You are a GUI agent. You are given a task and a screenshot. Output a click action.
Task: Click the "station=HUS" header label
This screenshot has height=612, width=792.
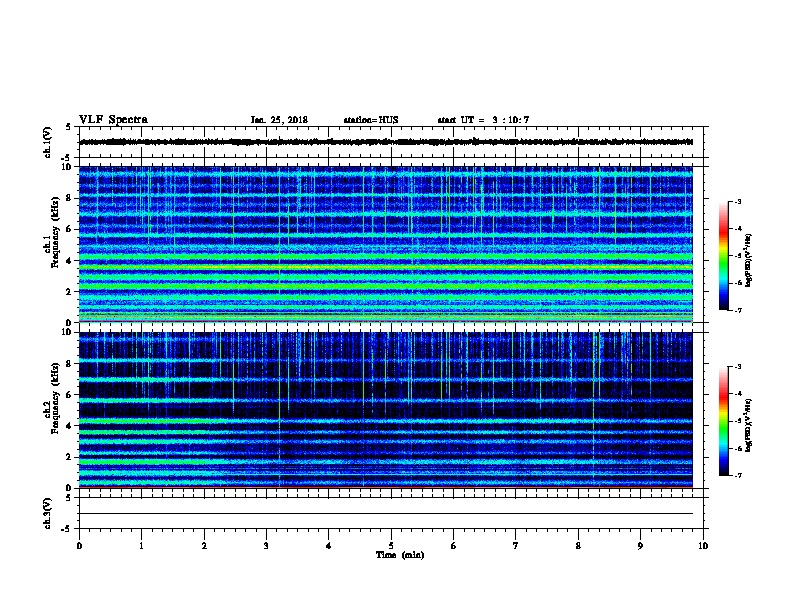point(371,120)
